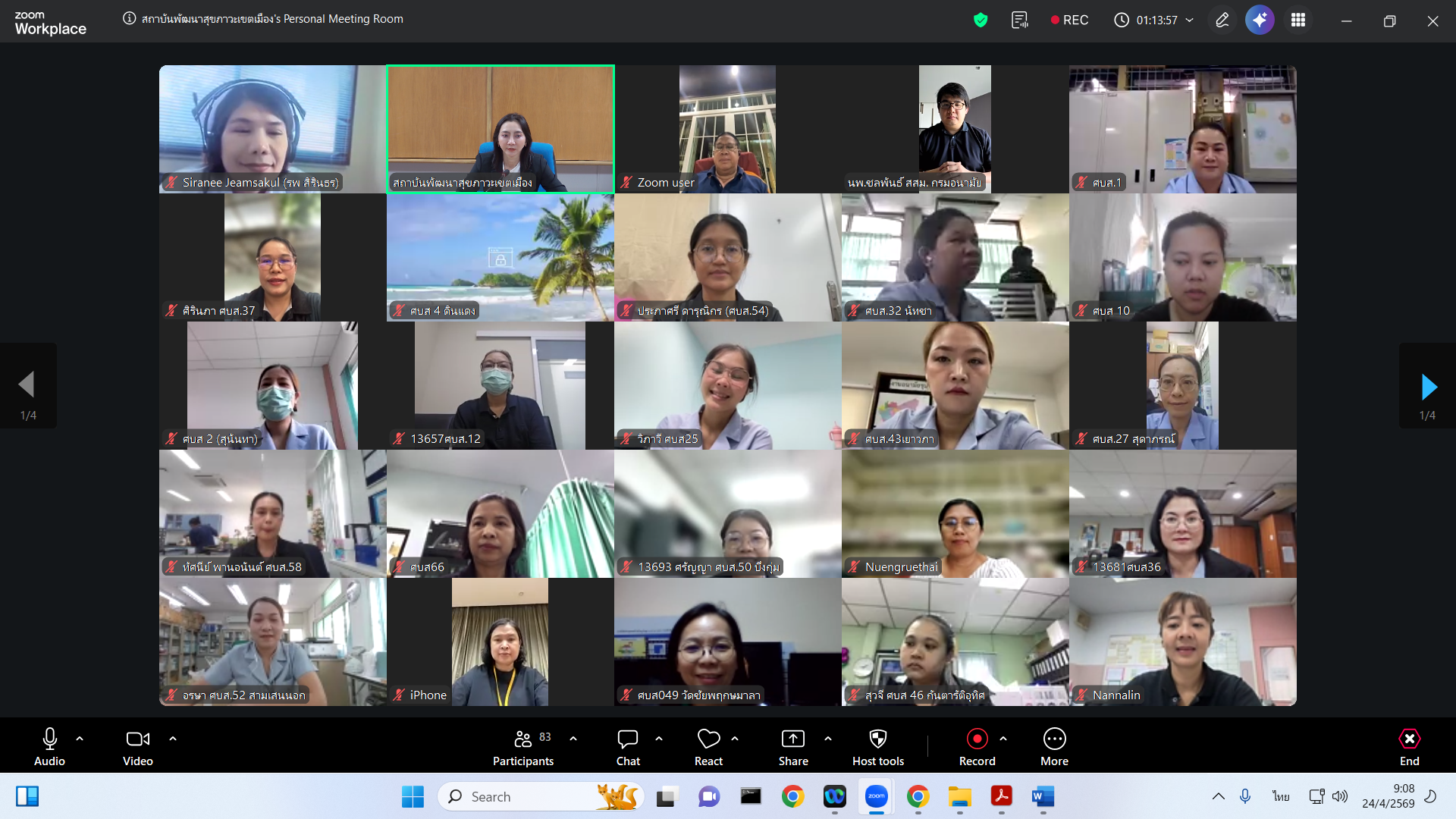Expand the Audio options chevron
The height and width of the screenshot is (819, 1456).
(x=80, y=739)
